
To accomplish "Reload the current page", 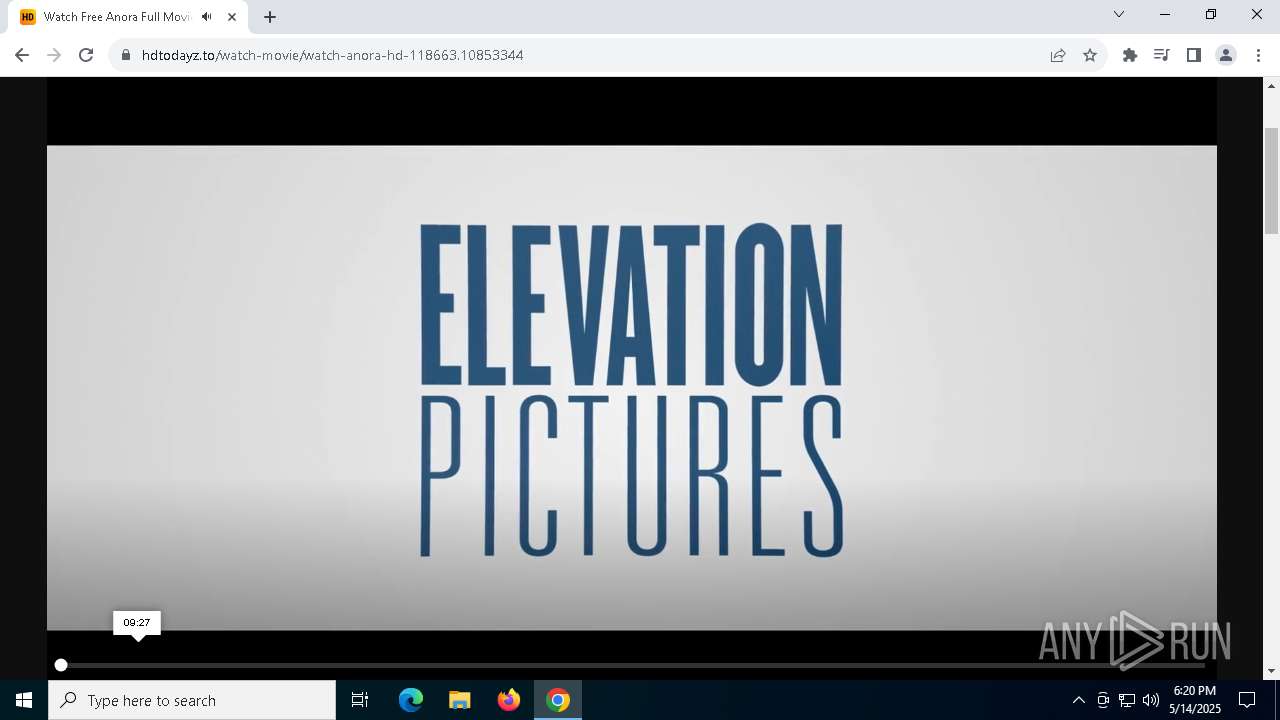I will pos(86,55).
